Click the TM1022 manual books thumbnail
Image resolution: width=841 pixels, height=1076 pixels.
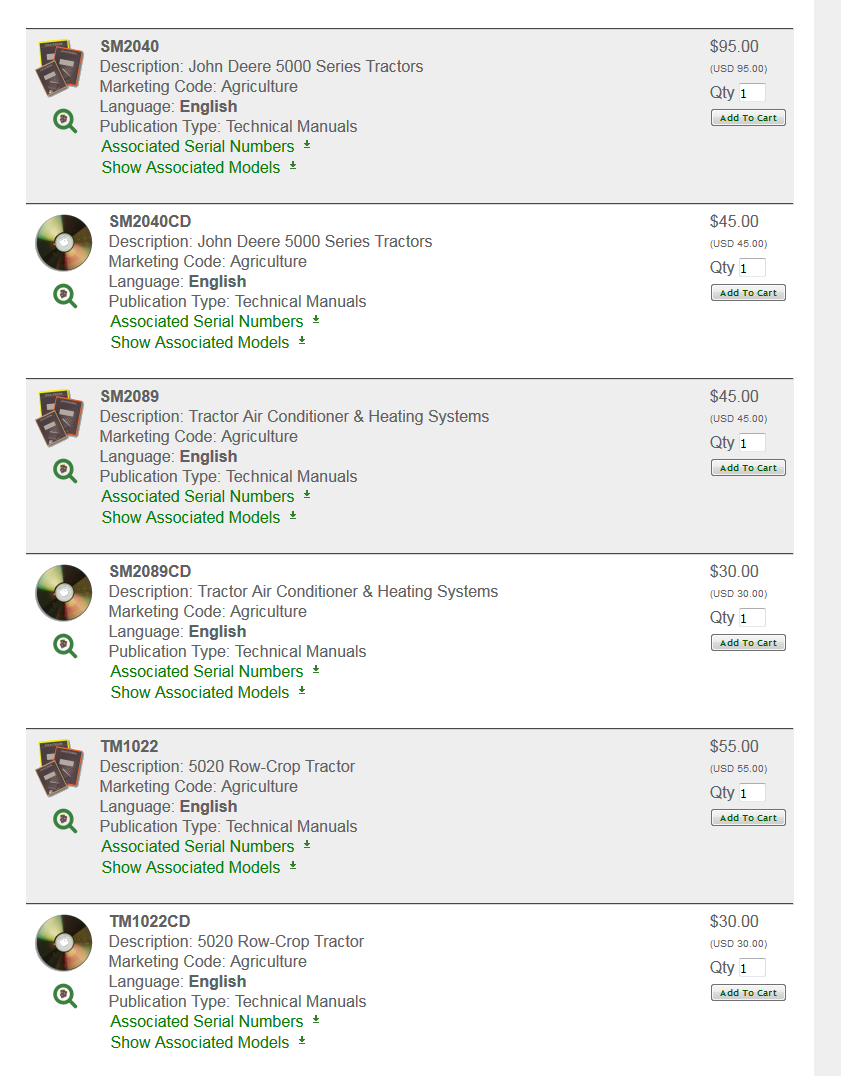tap(59, 768)
